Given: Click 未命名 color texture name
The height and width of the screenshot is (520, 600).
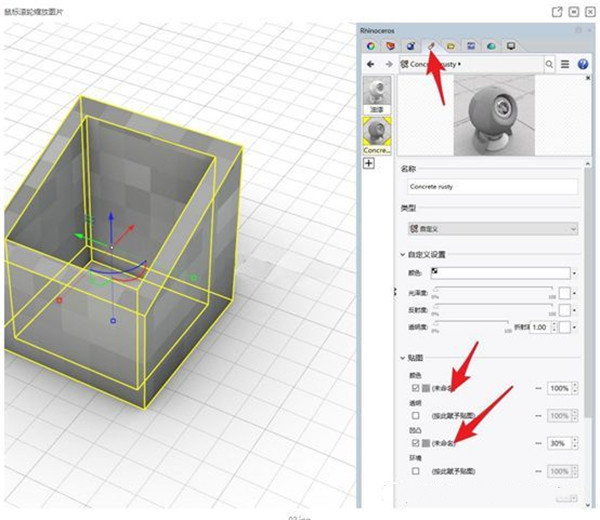Looking at the screenshot, I should click(442, 388).
